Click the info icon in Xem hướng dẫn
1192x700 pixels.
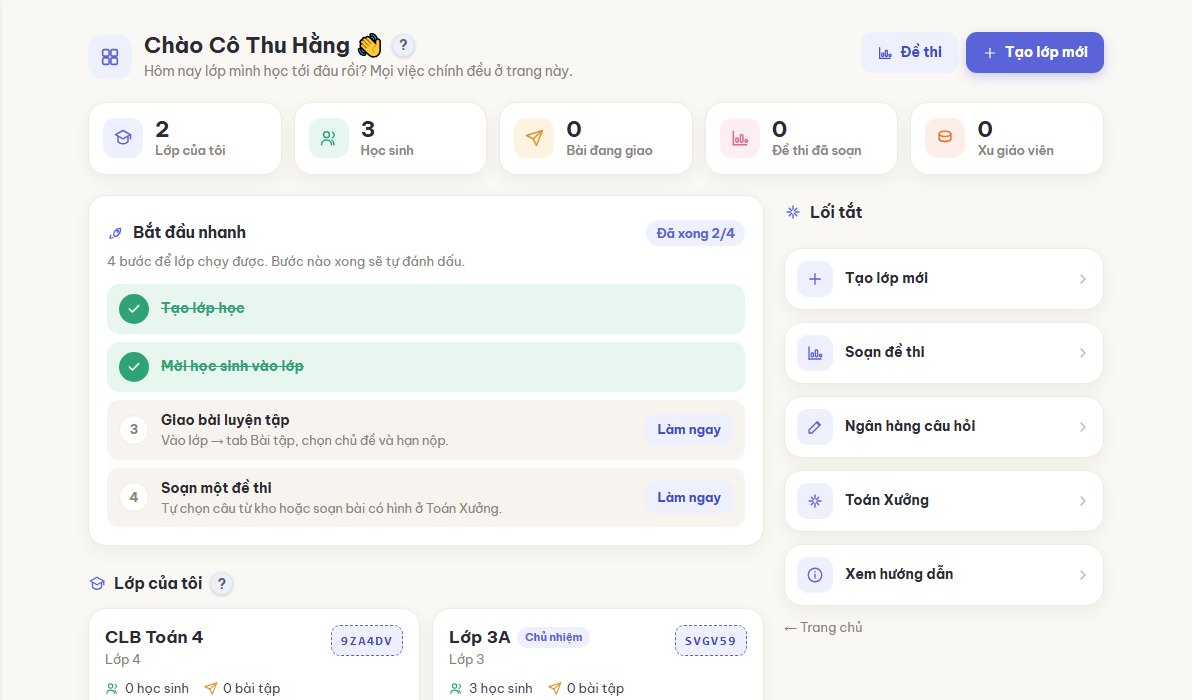pos(815,575)
